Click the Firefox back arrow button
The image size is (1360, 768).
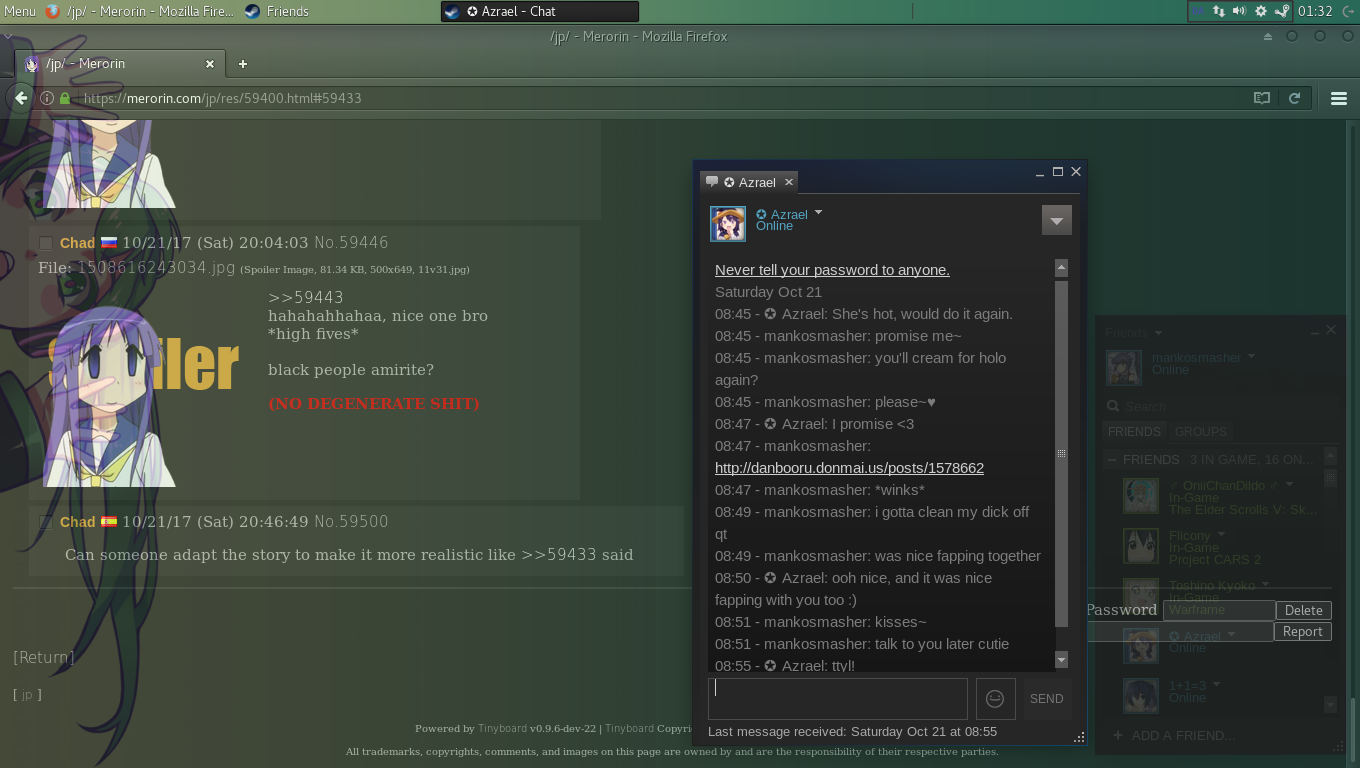click(x=20, y=98)
